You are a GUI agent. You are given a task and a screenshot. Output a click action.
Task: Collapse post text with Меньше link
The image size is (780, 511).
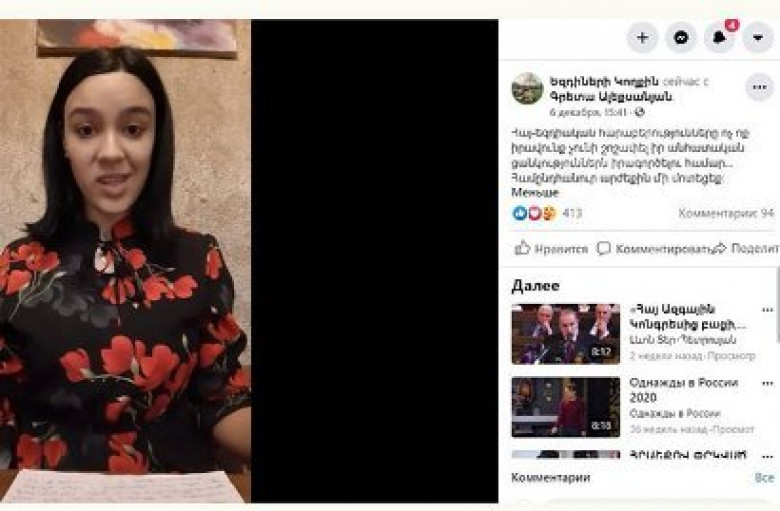tap(535, 193)
